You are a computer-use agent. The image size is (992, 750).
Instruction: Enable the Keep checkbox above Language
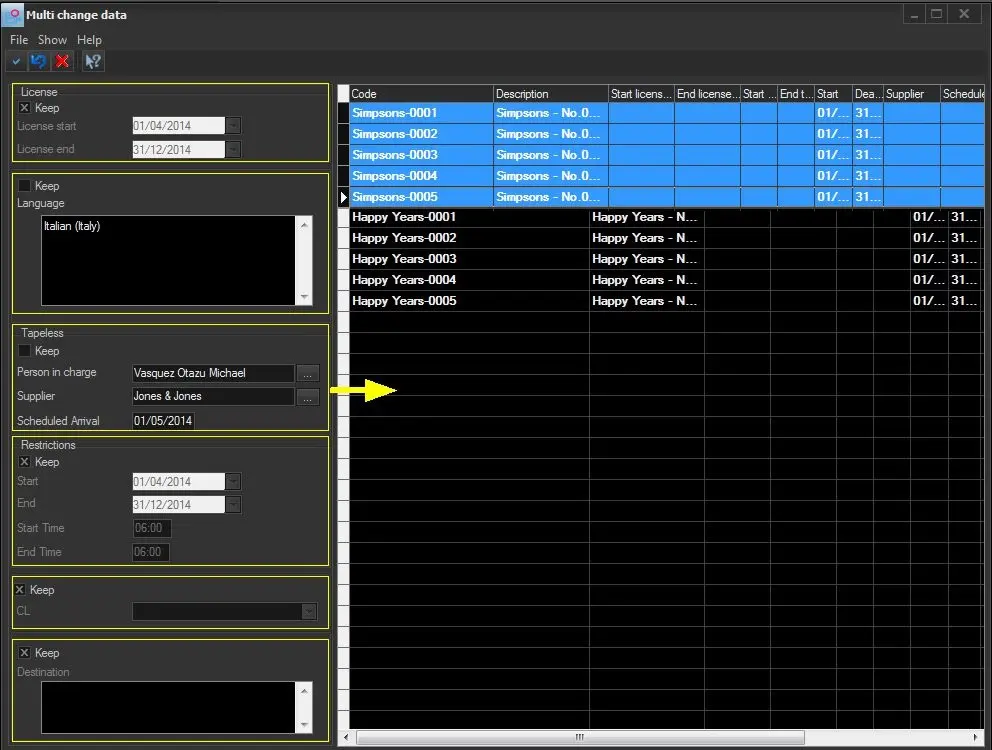click(x=25, y=186)
